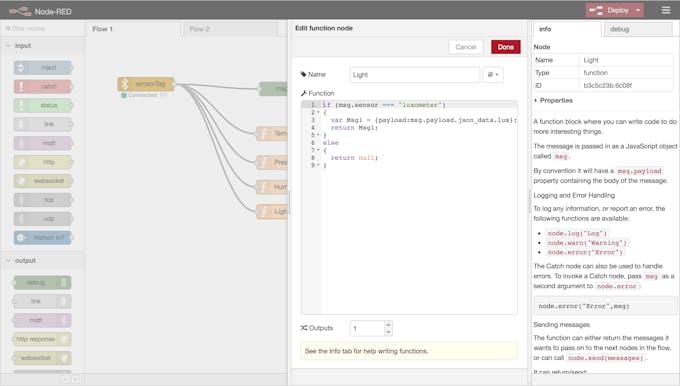Viewport: 680px width, 386px height.
Task: Select the http input node in palette
Action: [42, 162]
